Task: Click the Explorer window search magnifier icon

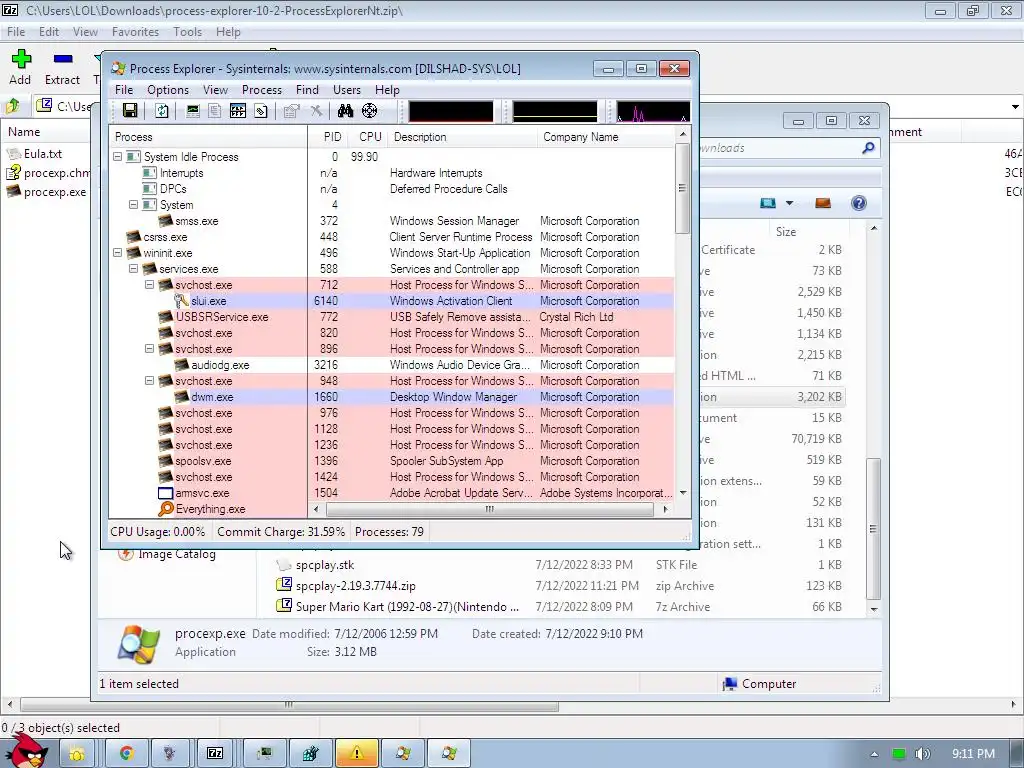Action: coord(868,148)
